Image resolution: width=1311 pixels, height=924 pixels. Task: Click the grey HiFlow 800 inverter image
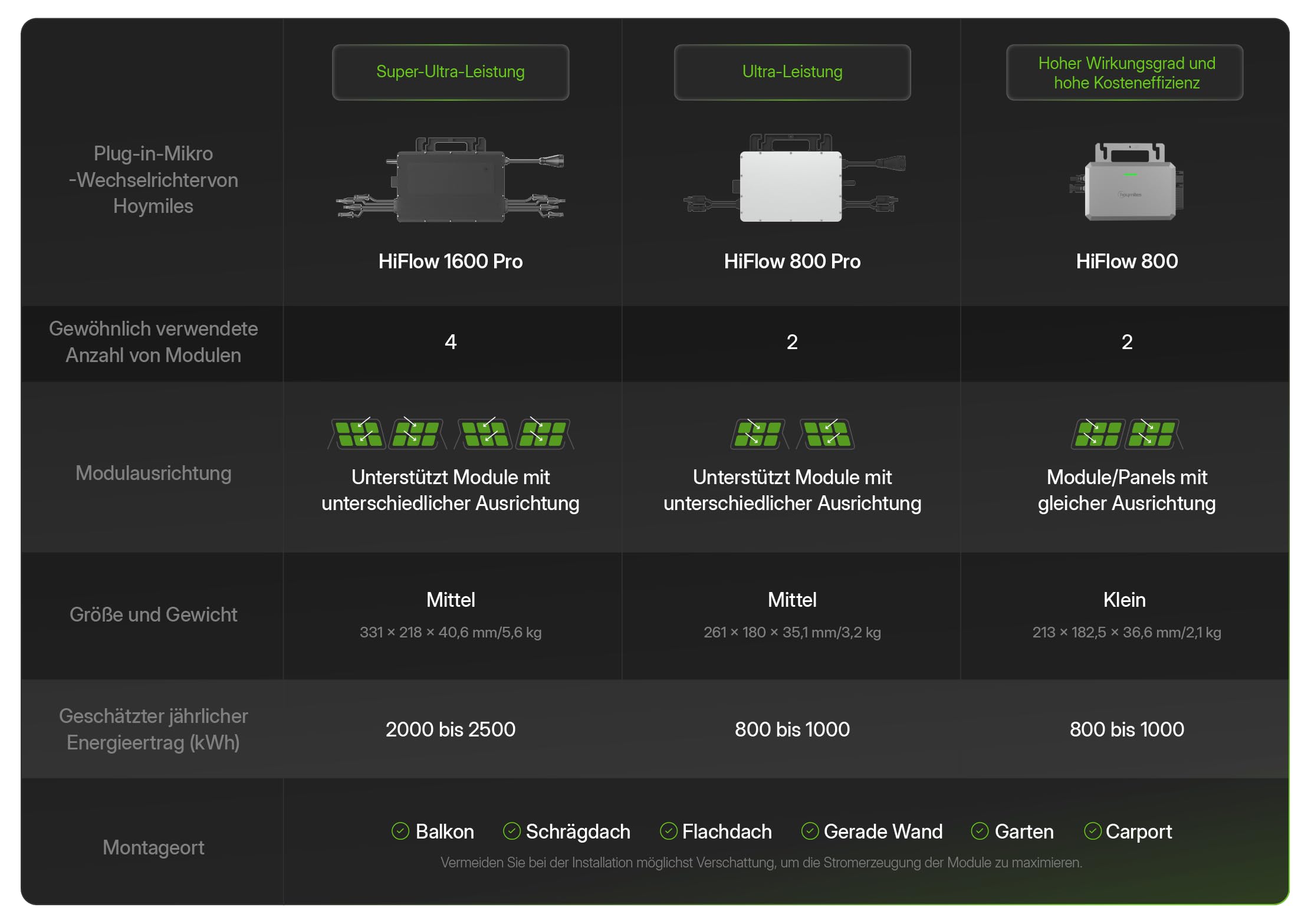pos(1126,182)
